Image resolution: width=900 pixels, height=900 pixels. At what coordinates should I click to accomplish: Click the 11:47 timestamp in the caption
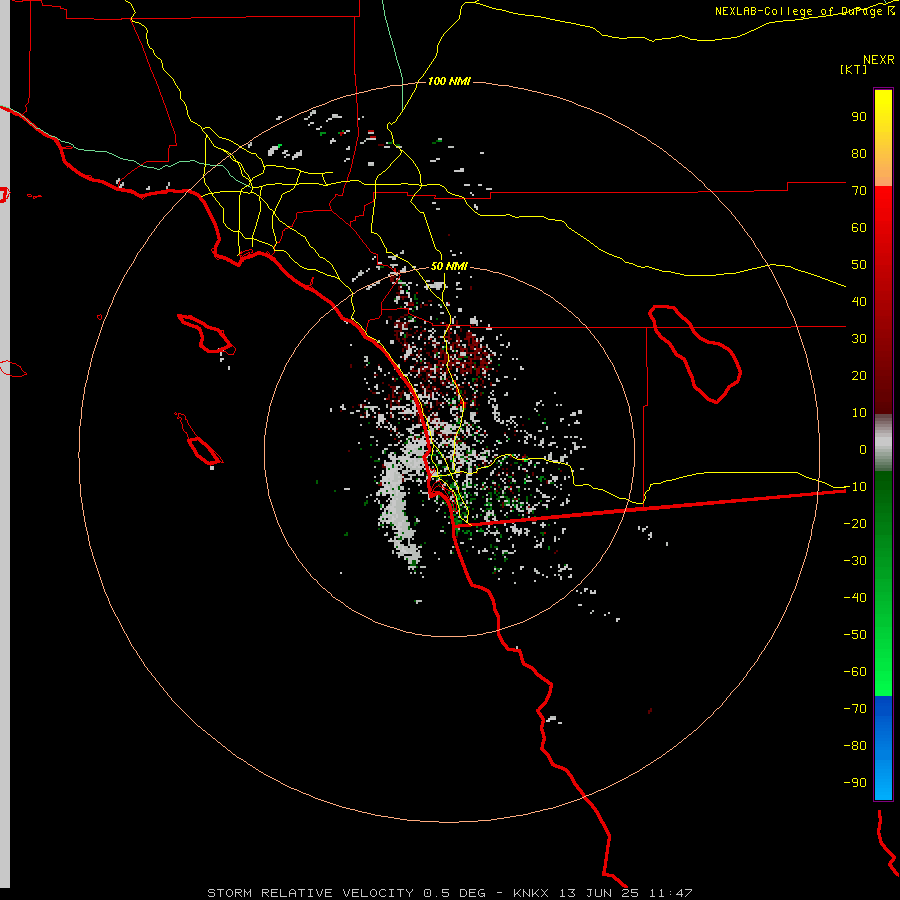(x=670, y=893)
